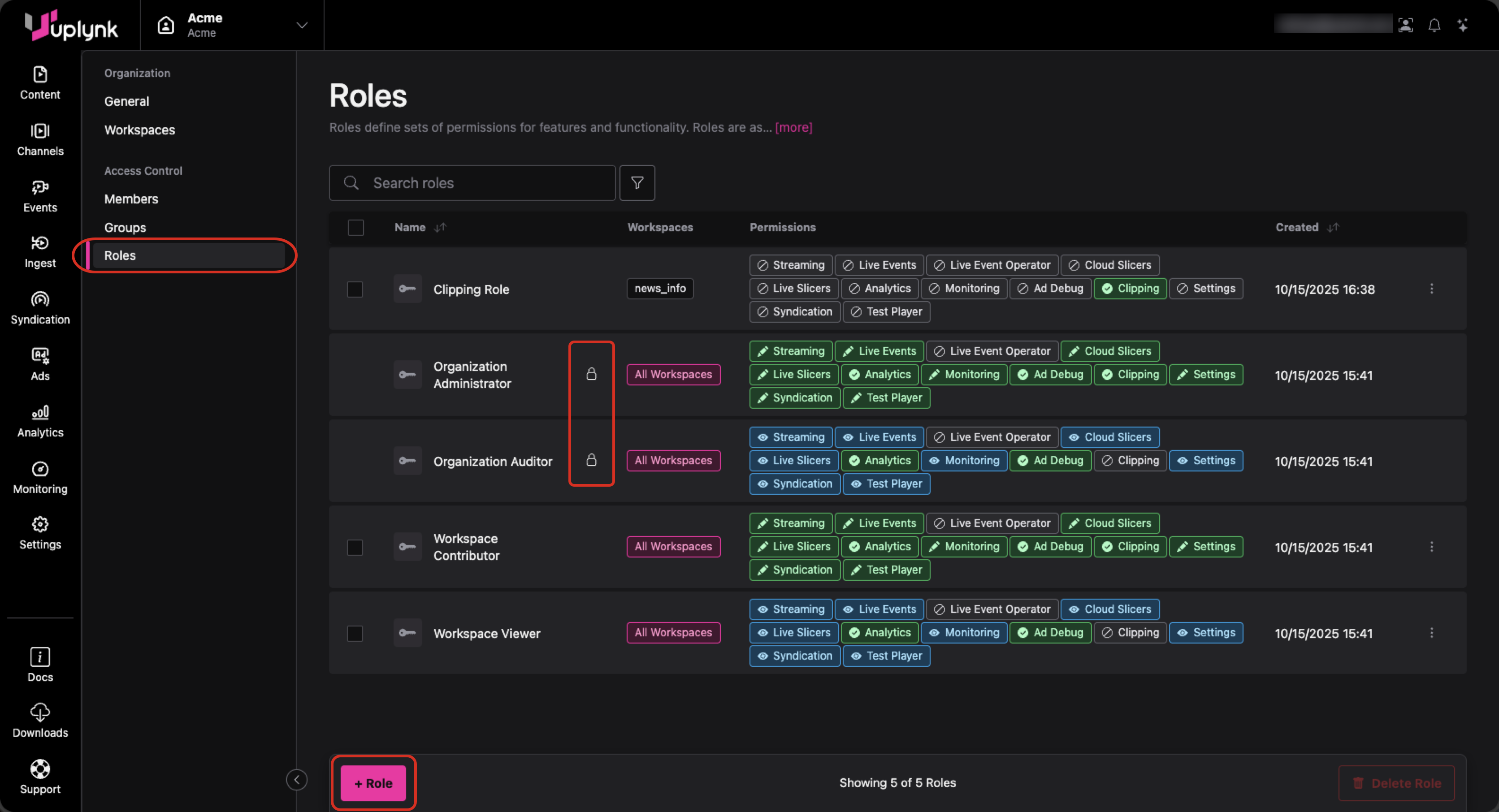Toggle the select-all roles checkbox

pos(355,228)
